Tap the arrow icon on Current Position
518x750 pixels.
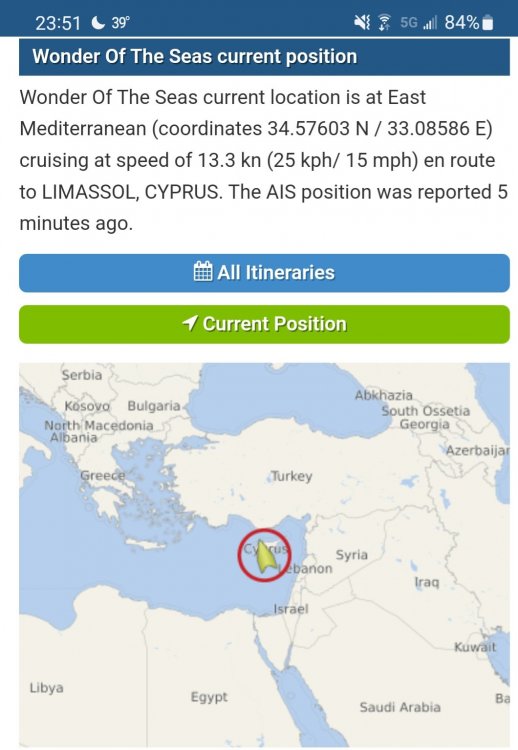click(190, 323)
